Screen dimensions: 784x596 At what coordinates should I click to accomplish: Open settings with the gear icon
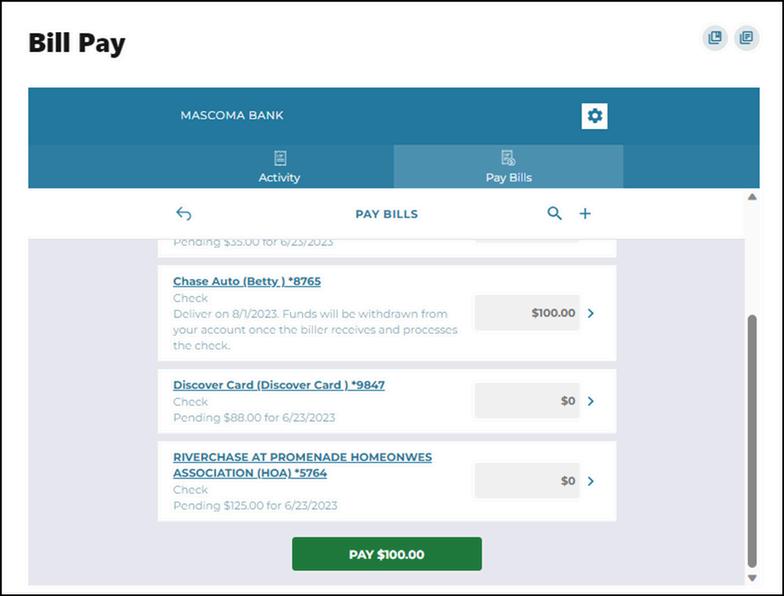click(595, 116)
